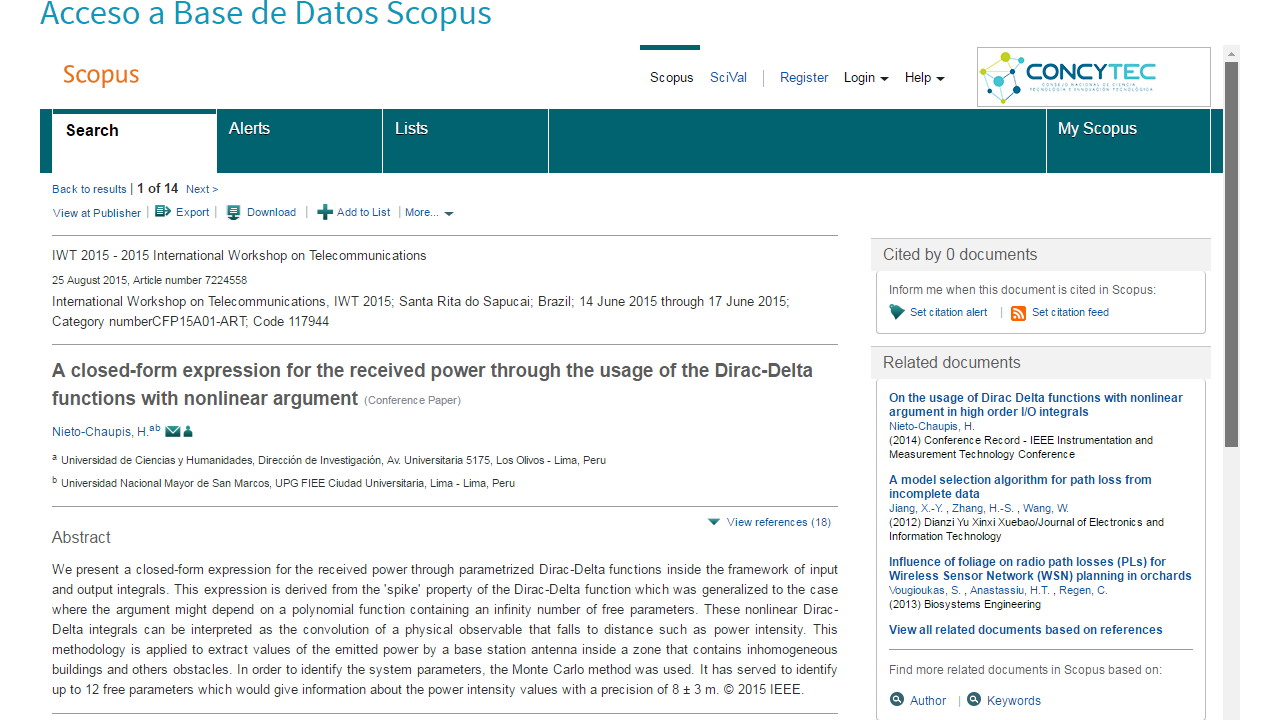The image size is (1280, 720).
Task: Click the scrollbar up arrow
Action: [1231, 53]
